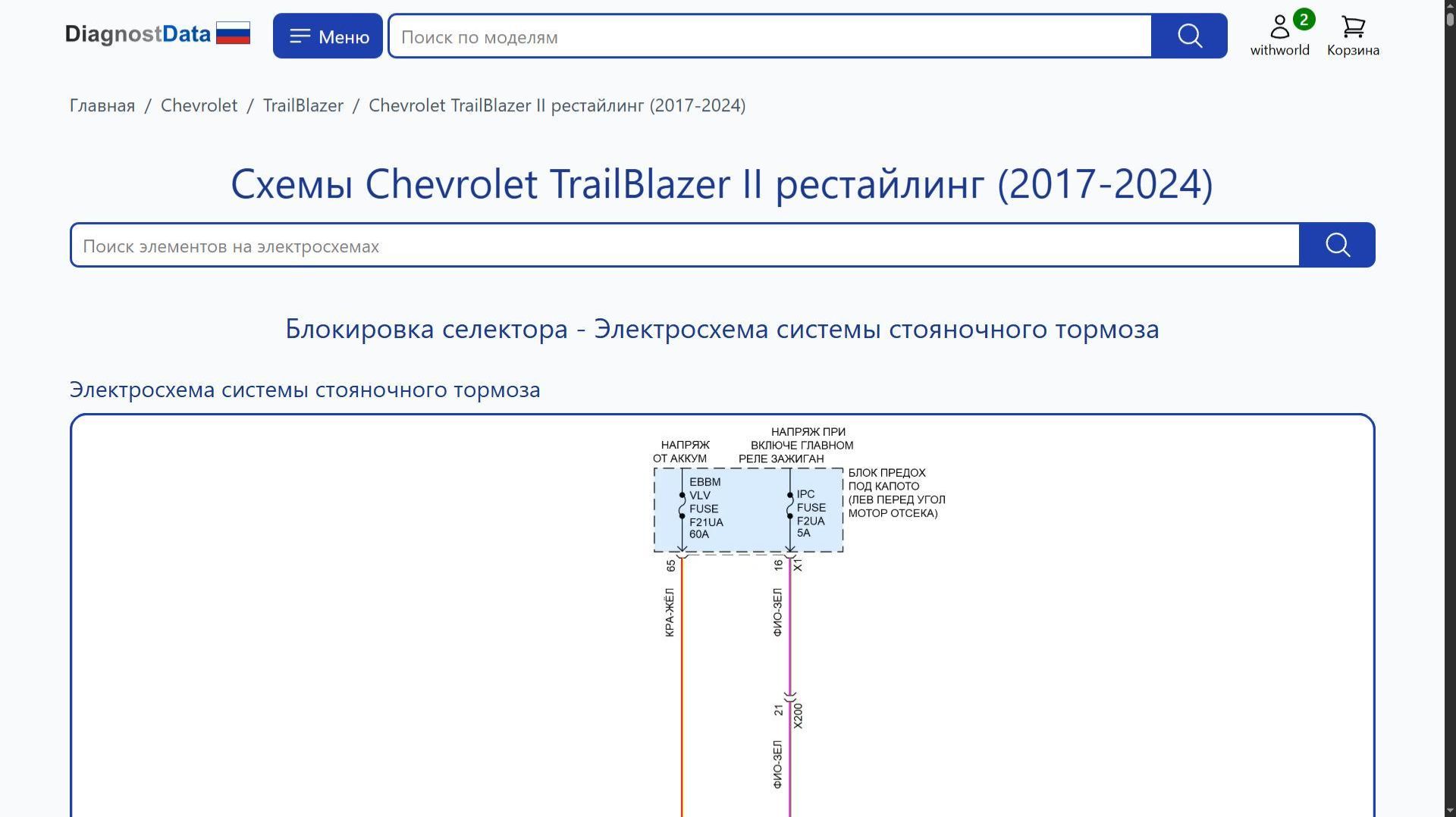Click connector pin number 65
1456x817 pixels.
(x=670, y=565)
